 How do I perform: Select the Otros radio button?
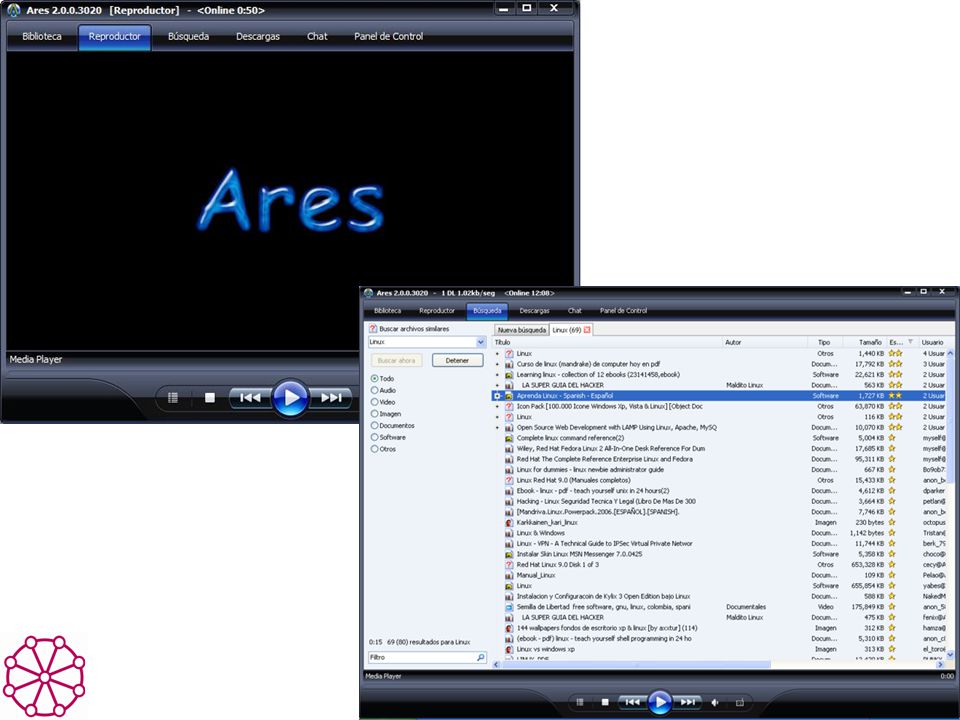coord(374,449)
